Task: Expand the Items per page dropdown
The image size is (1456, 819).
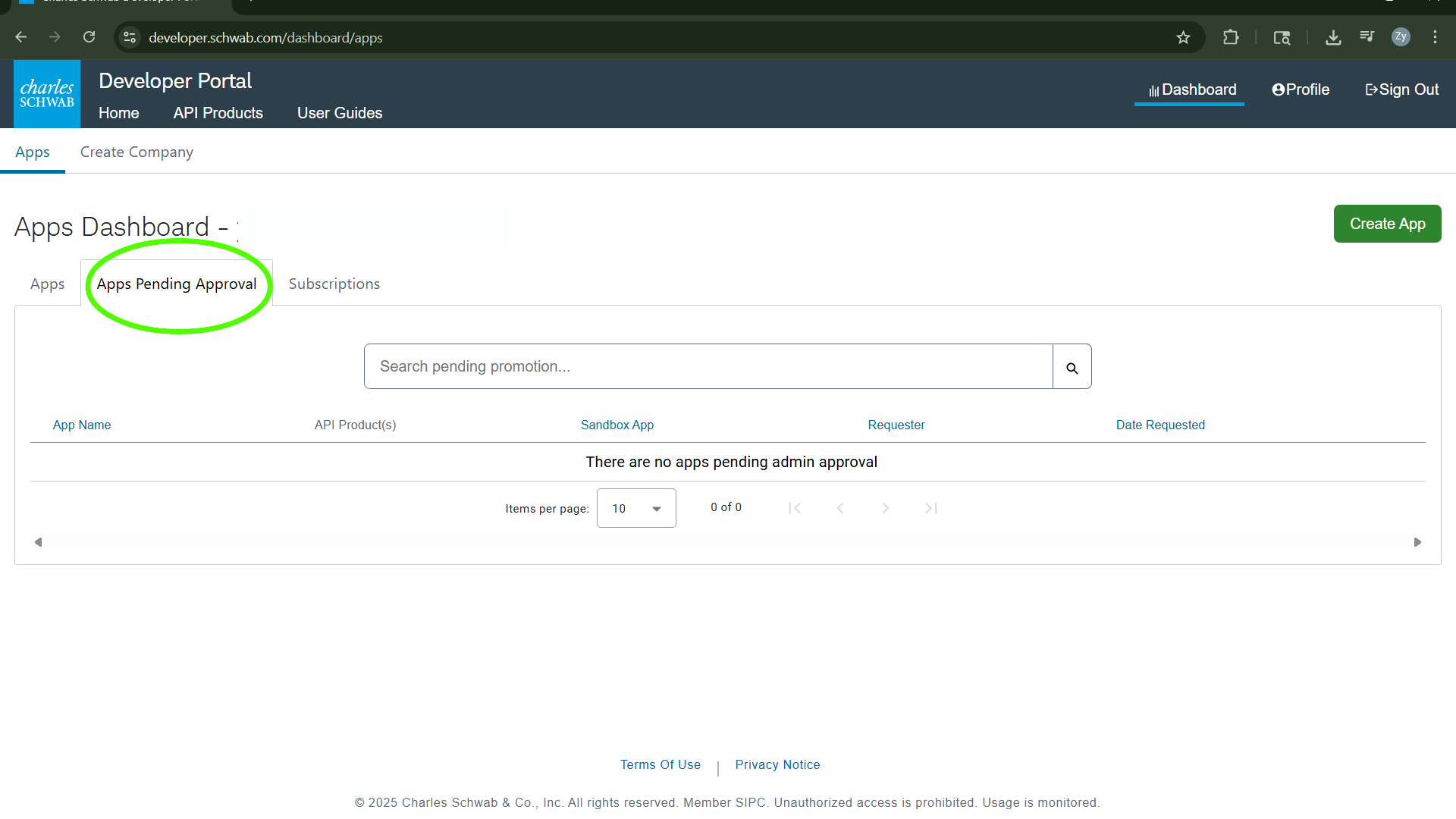Action: pos(636,508)
